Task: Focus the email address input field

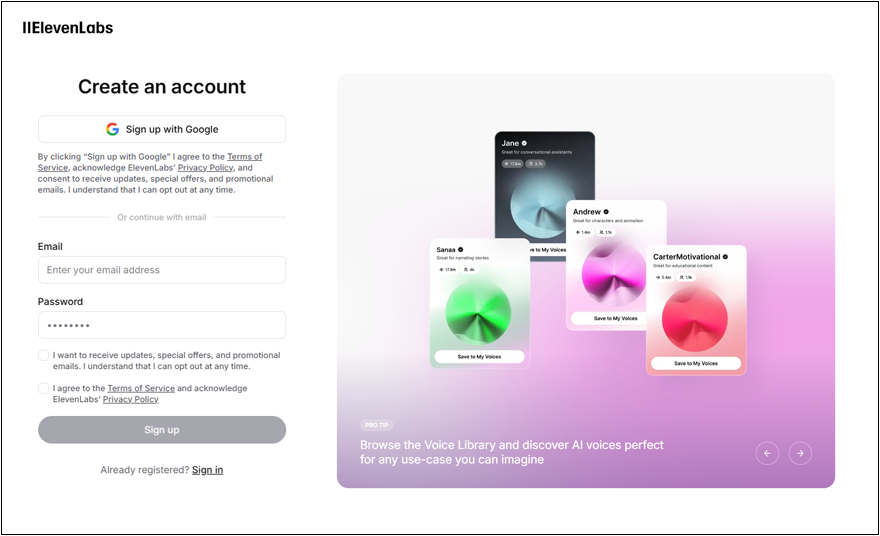Action: point(162,270)
